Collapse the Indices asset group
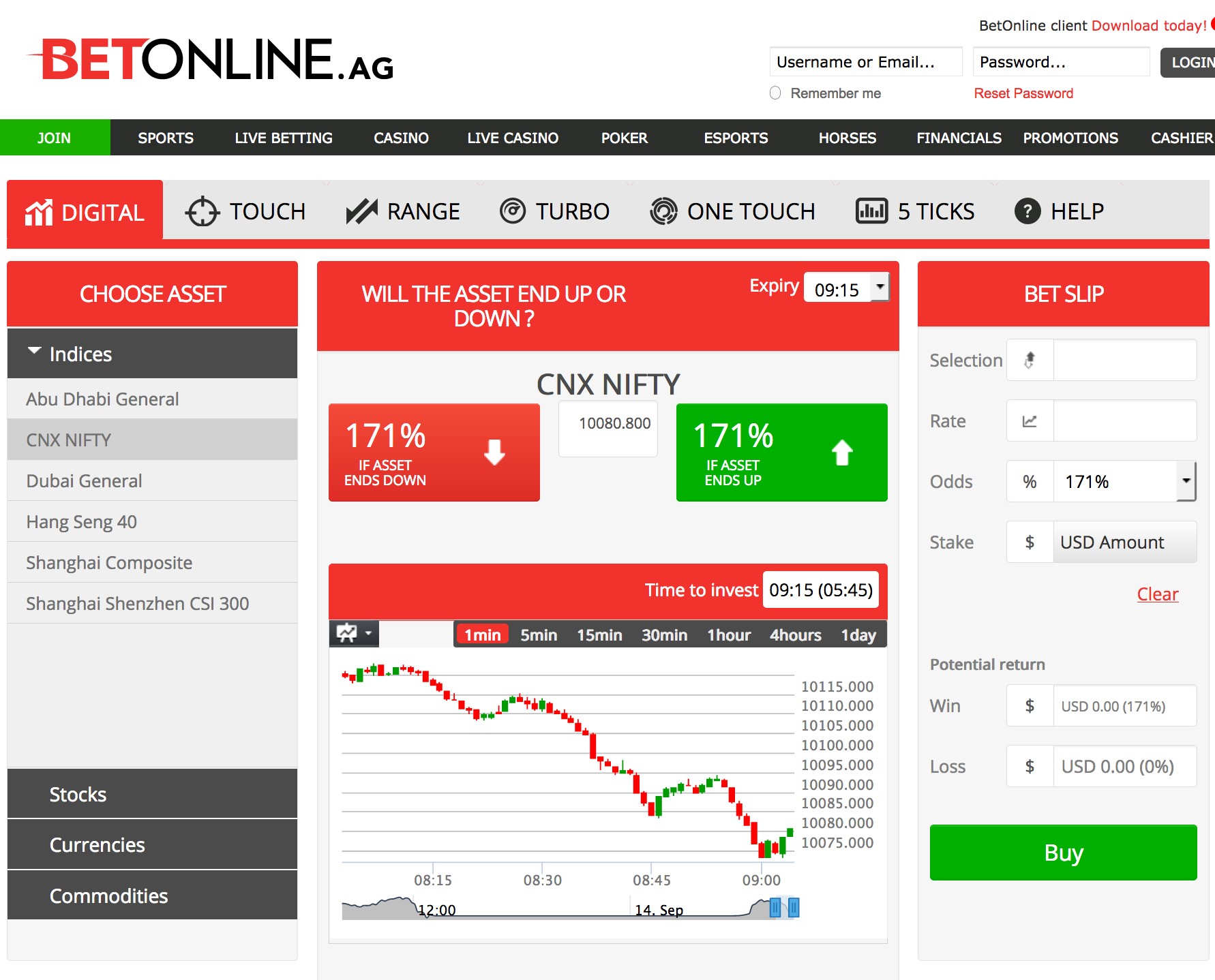The height and width of the screenshot is (980, 1215). pos(152,354)
